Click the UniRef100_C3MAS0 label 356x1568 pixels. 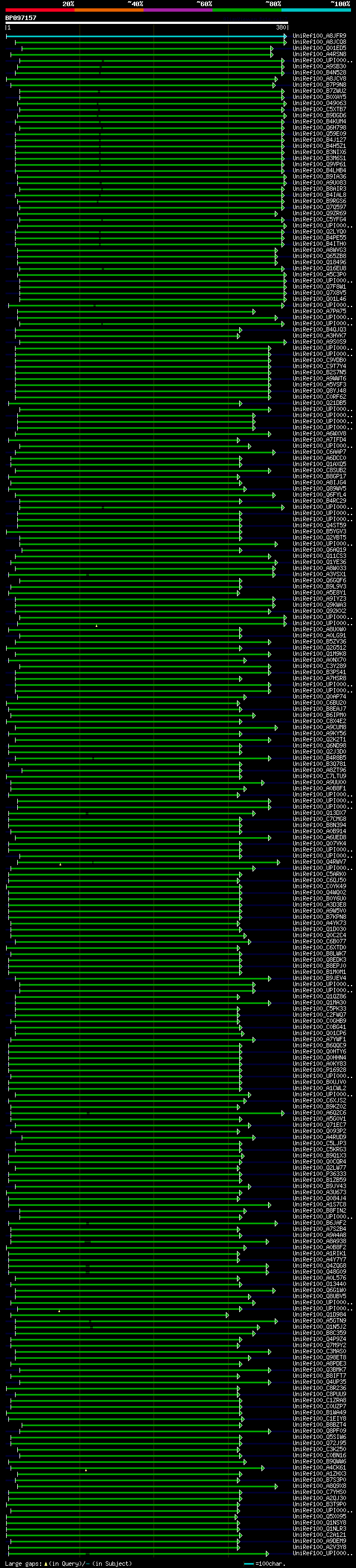pos(319,1352)
